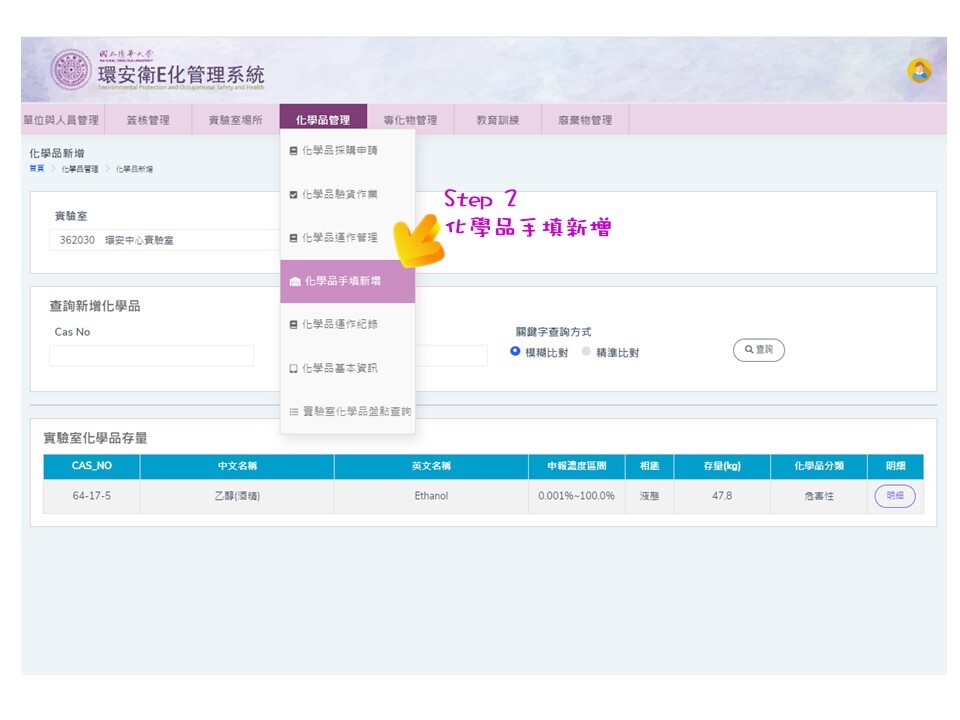The image size is (960, 720).
Task: Click the user avatar icon
Action: coord(918,71)
